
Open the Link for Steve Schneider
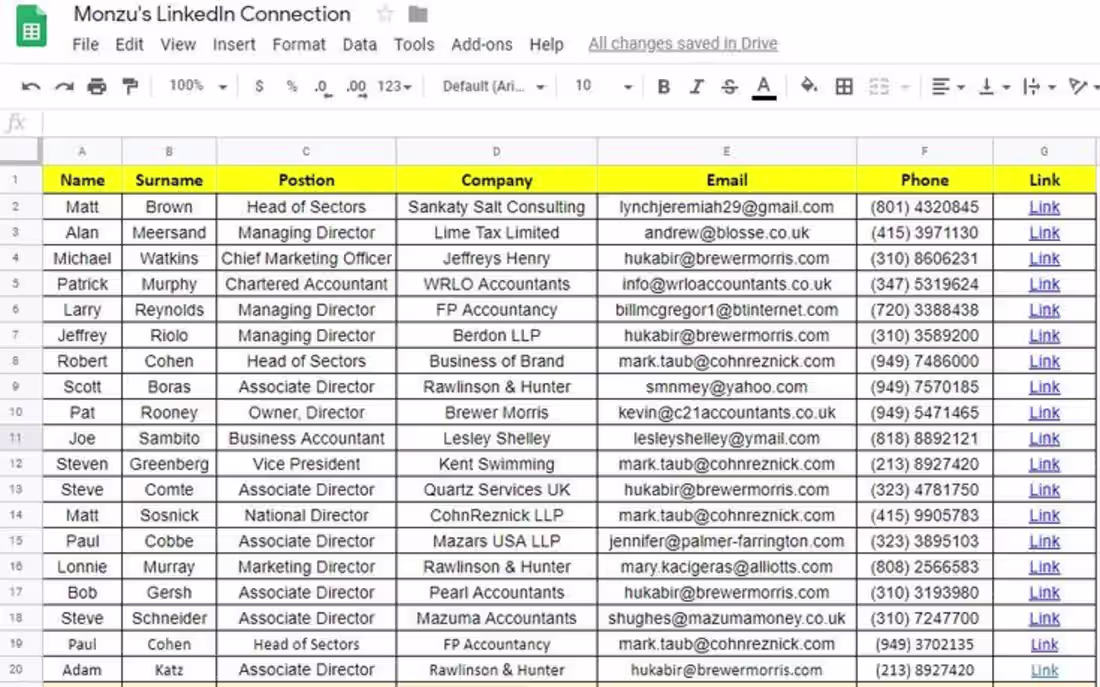pyautogui.click(x=1044, y=618)
